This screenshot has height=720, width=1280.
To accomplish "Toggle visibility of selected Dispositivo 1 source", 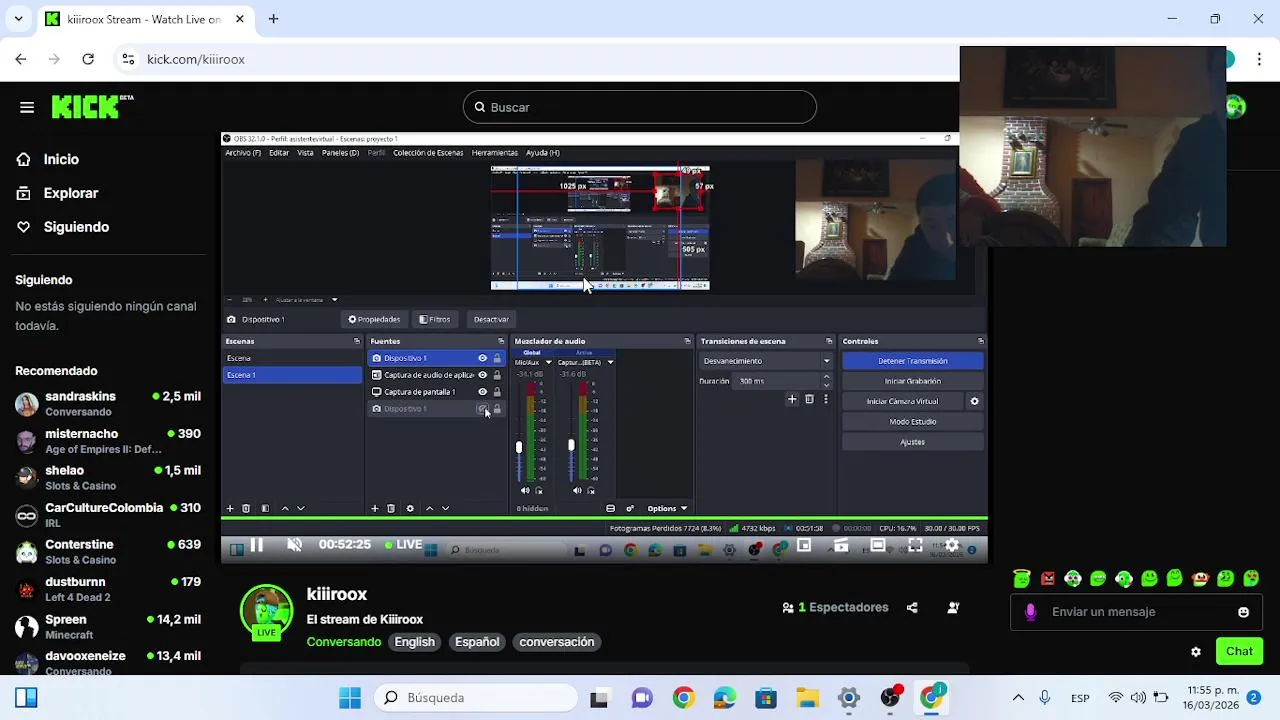I will point(482,358).
